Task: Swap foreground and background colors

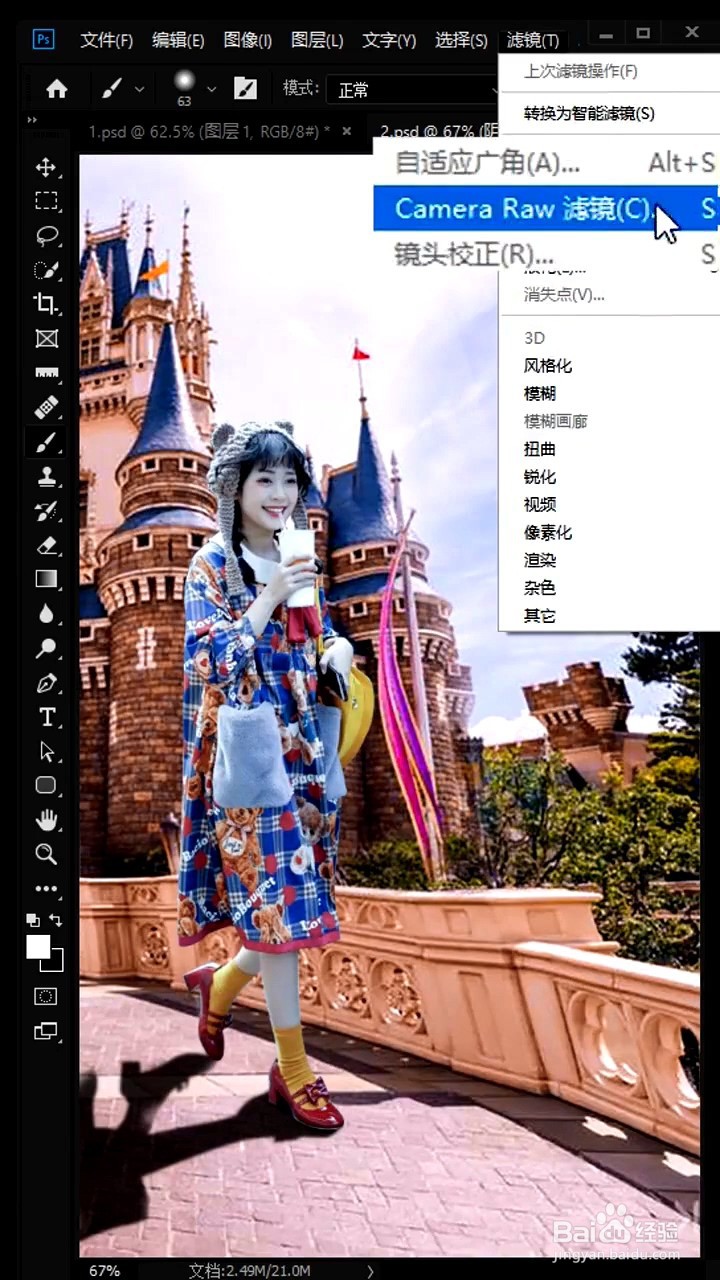Action: 56,919
